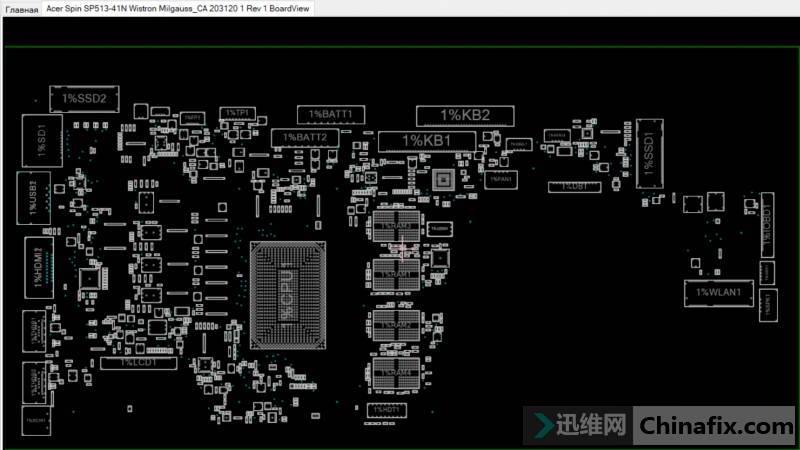Click the 1%KB1 keyboard connector
Image resolution: width=800 pixels, height=450 pixels.
coord(427,141)
